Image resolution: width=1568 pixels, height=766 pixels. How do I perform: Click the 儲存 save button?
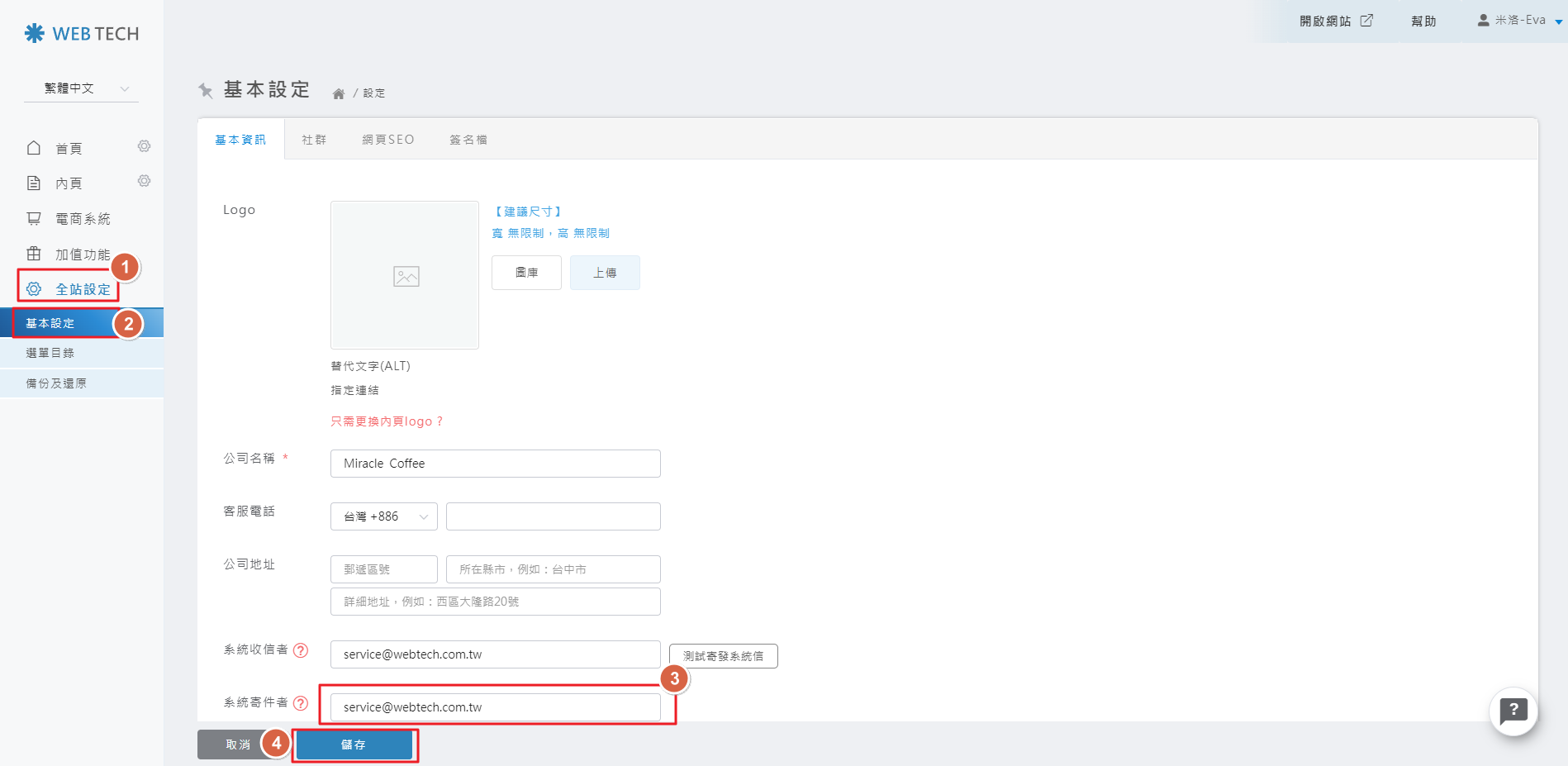[354, 745]
